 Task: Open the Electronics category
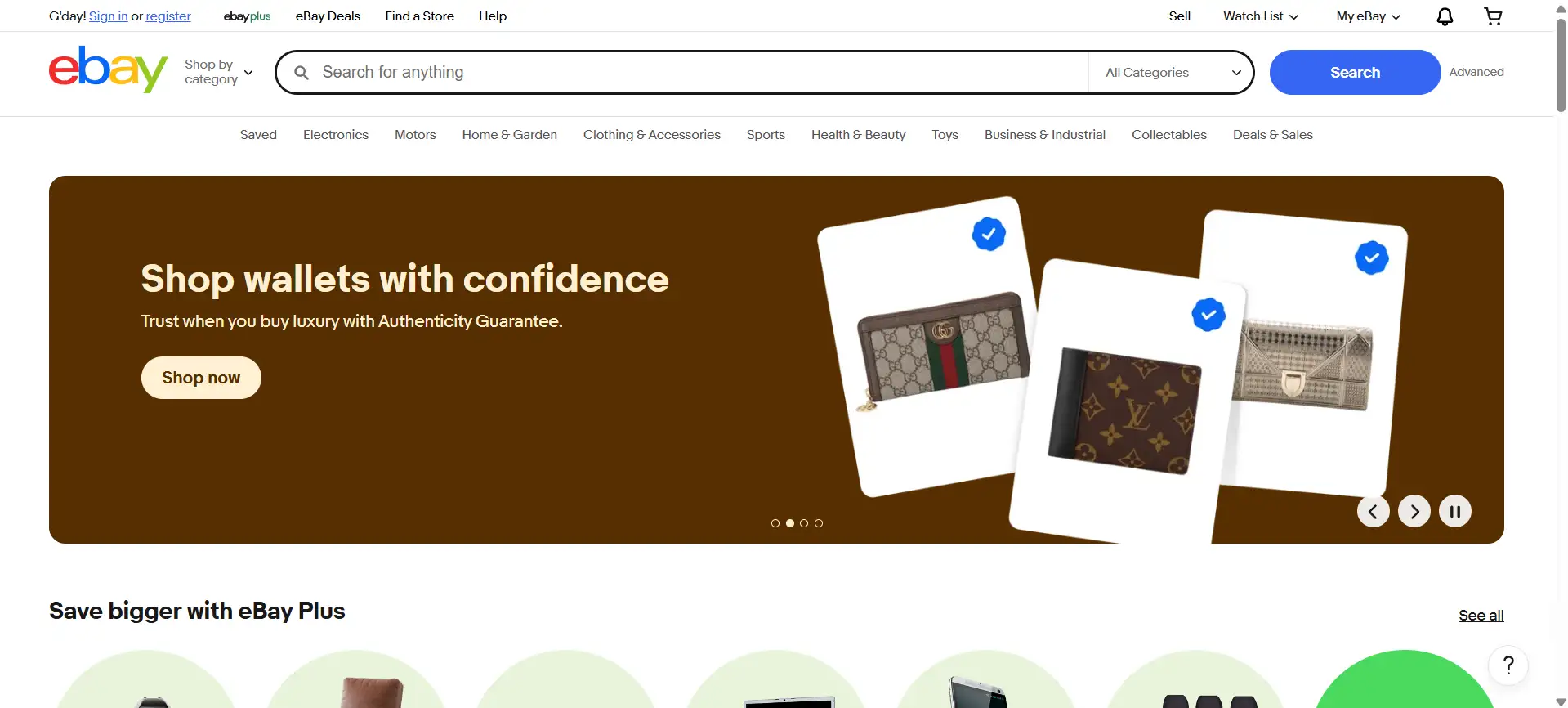point(336,135)
